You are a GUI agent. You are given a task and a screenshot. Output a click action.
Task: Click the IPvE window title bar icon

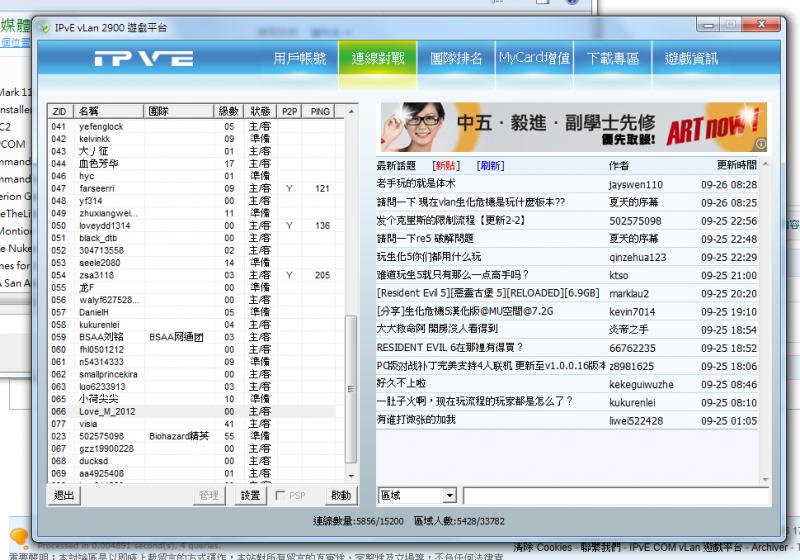(x=45, y=28)
